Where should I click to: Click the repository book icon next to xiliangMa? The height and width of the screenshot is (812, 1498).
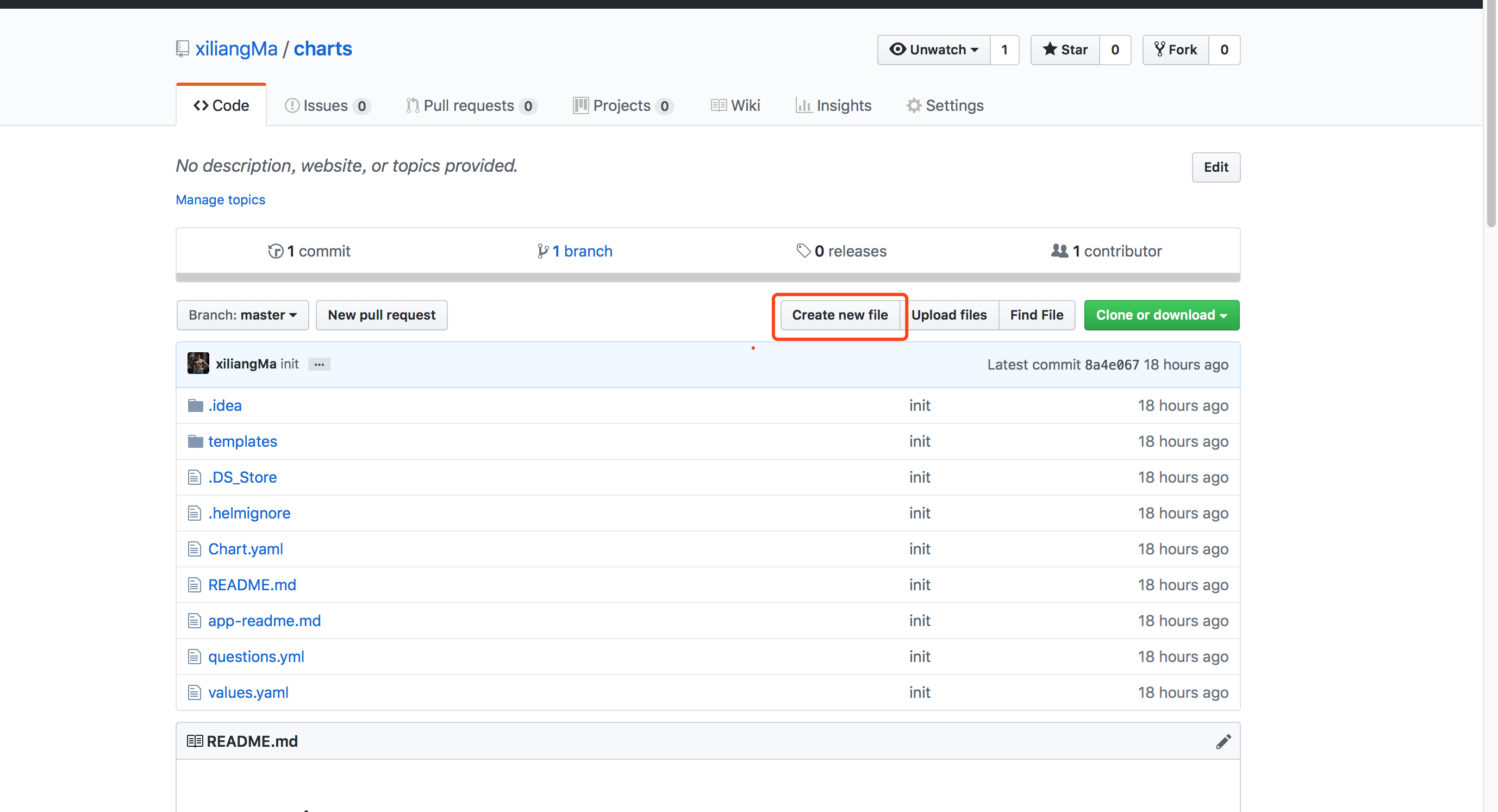(183, 49)
